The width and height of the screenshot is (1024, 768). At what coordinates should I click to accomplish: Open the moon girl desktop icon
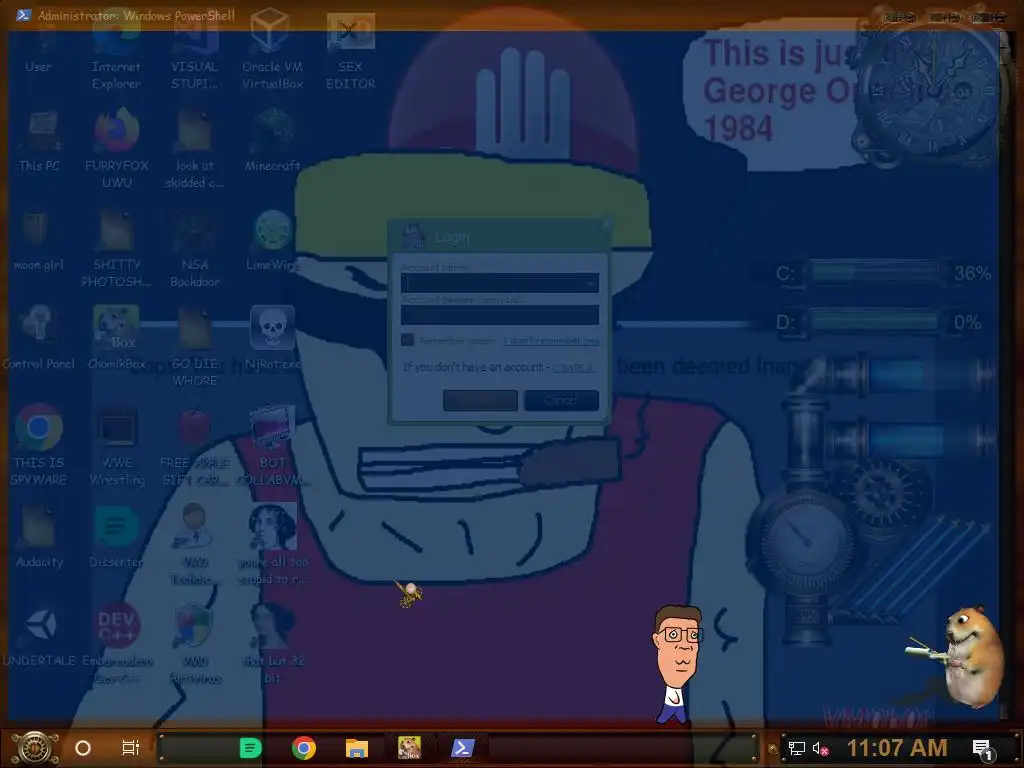point(39,240)
